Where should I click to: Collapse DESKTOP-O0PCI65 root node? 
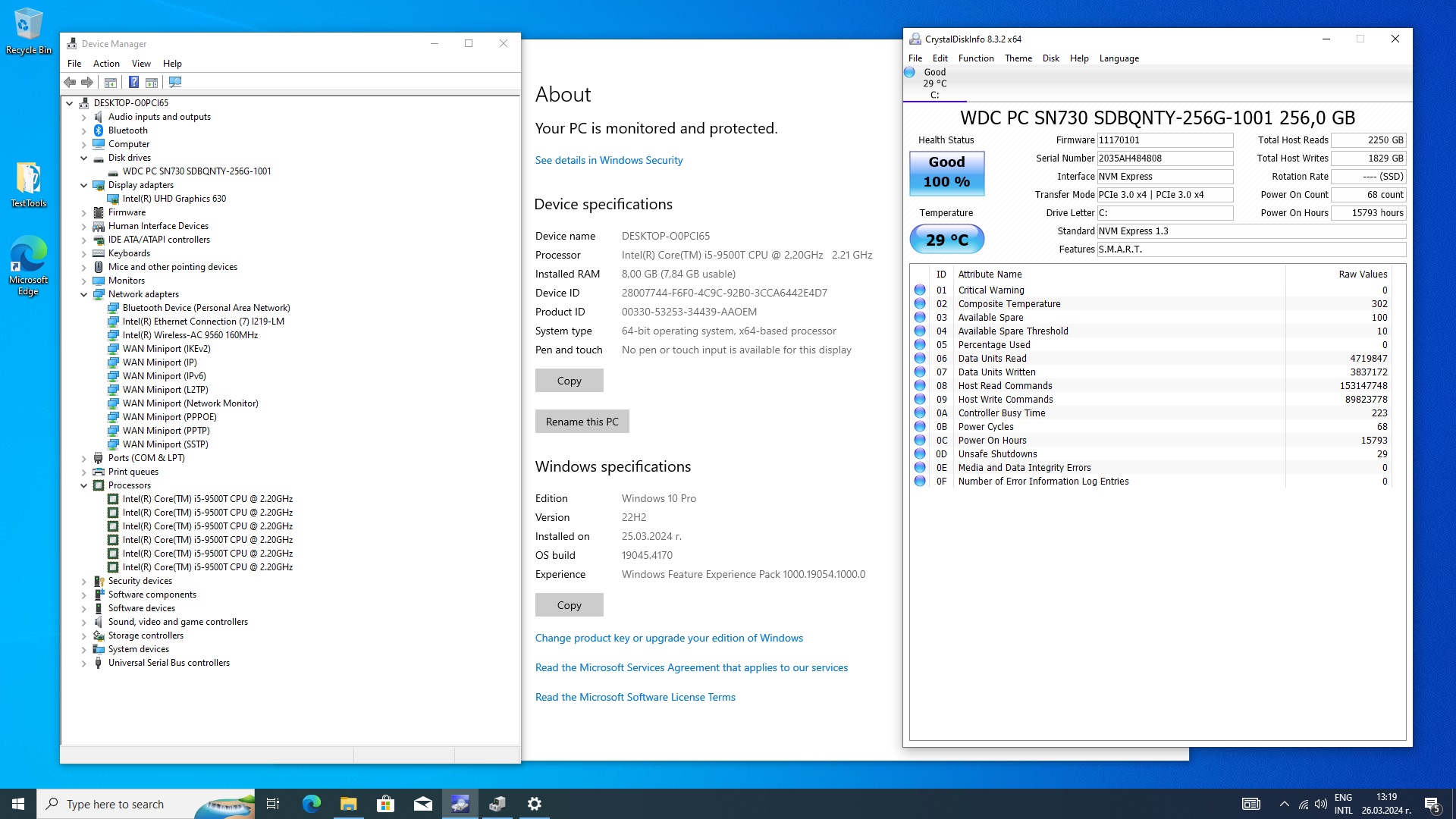(x=70, y=103)
